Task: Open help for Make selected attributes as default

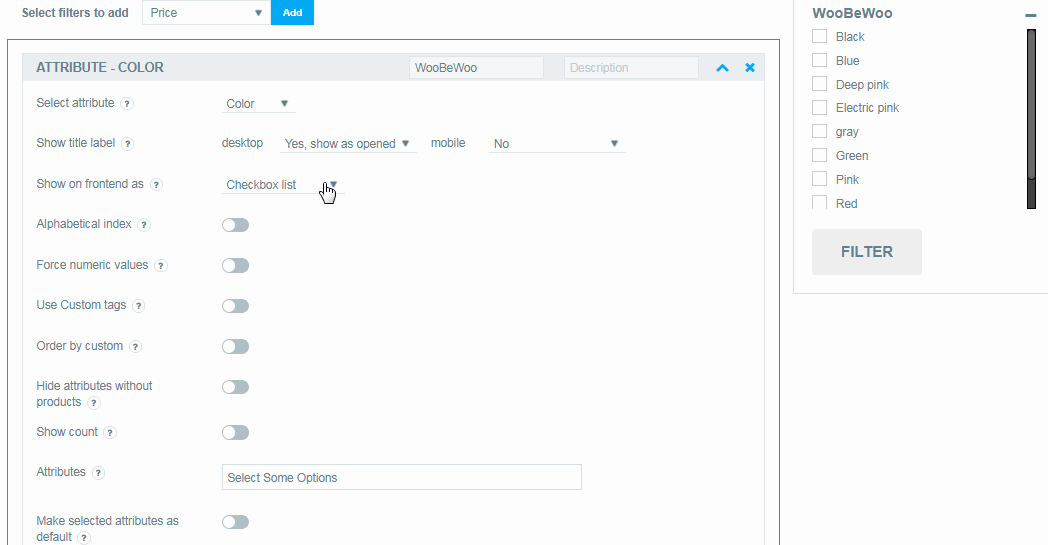Action: [84, 538]
